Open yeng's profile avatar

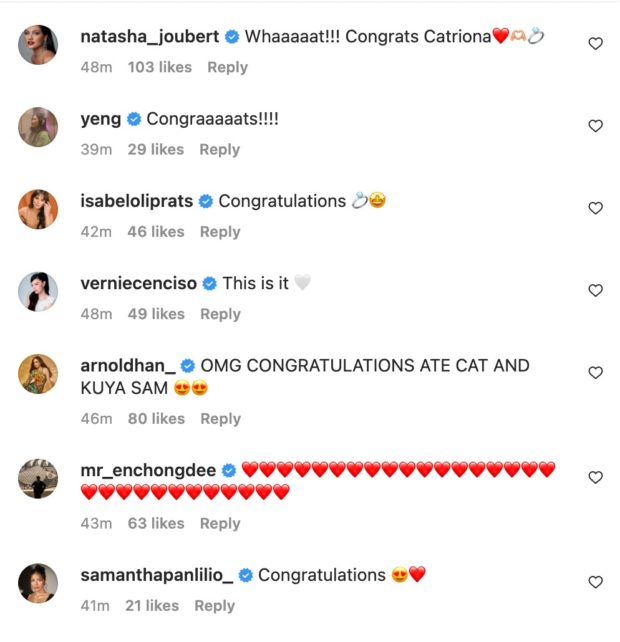coord(38,127)
